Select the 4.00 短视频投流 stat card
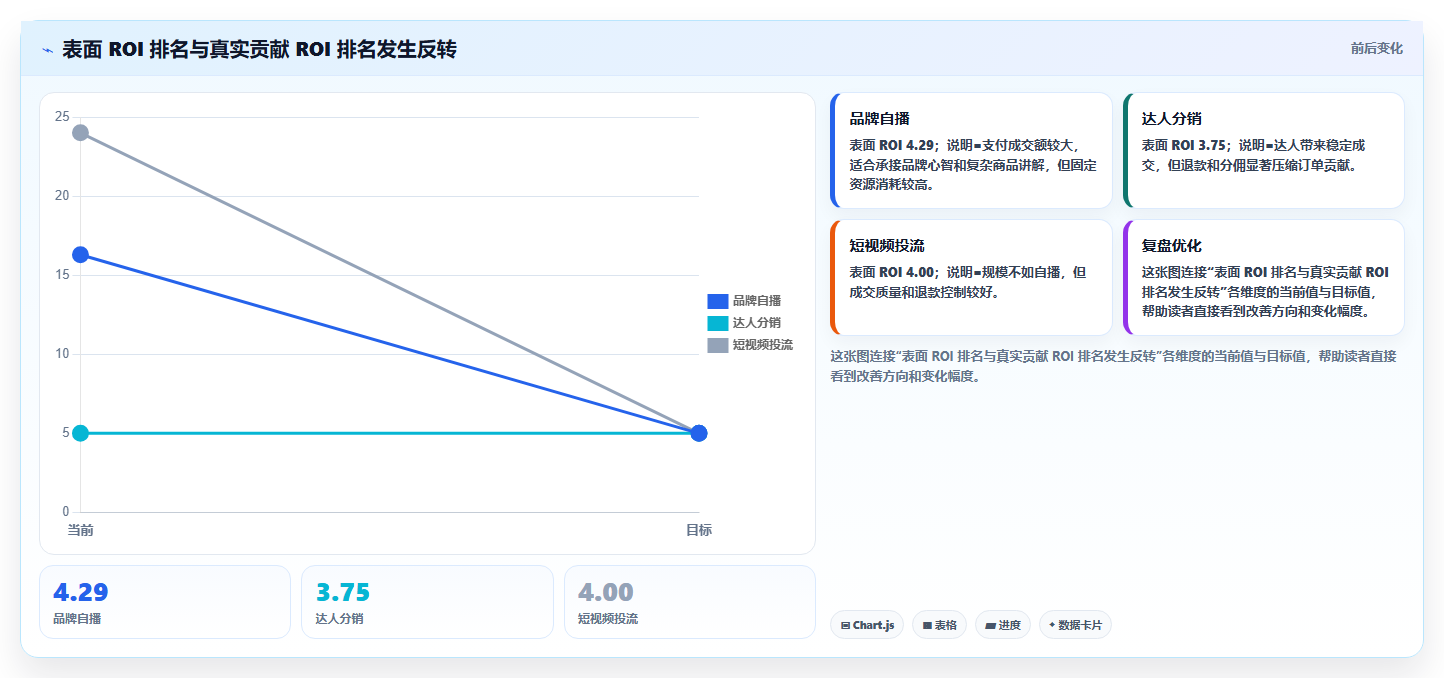 point(690,602)
